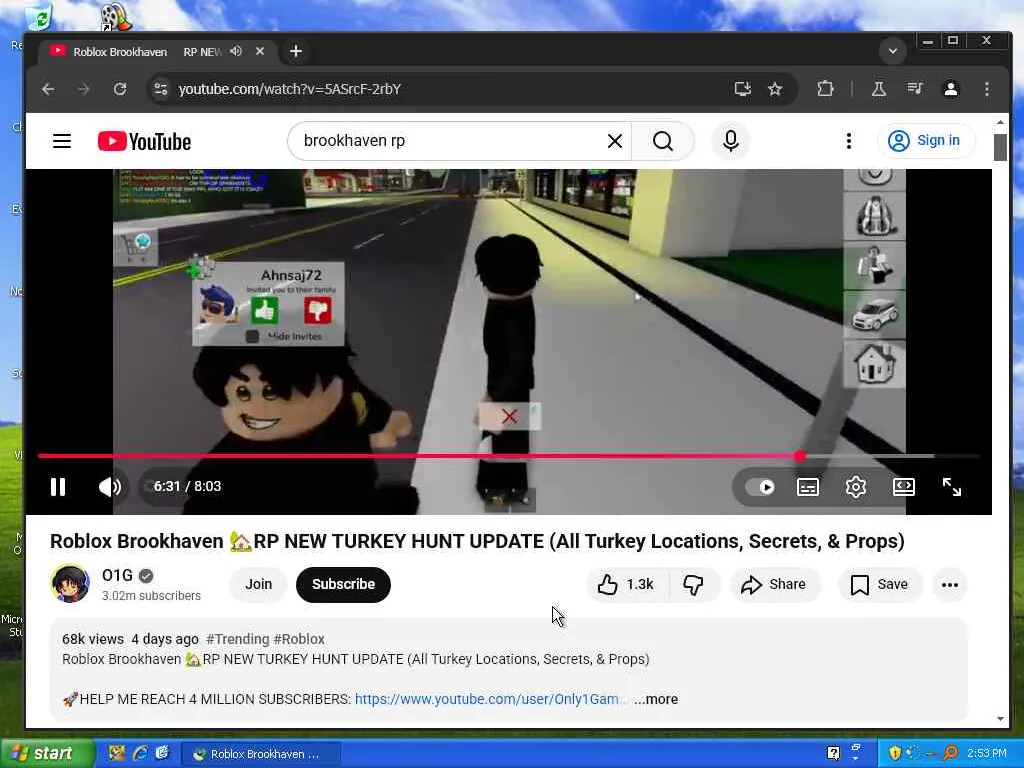Click the Sign in button
The height and width of the screenshot is (768, 1024).
coord(926,140)
